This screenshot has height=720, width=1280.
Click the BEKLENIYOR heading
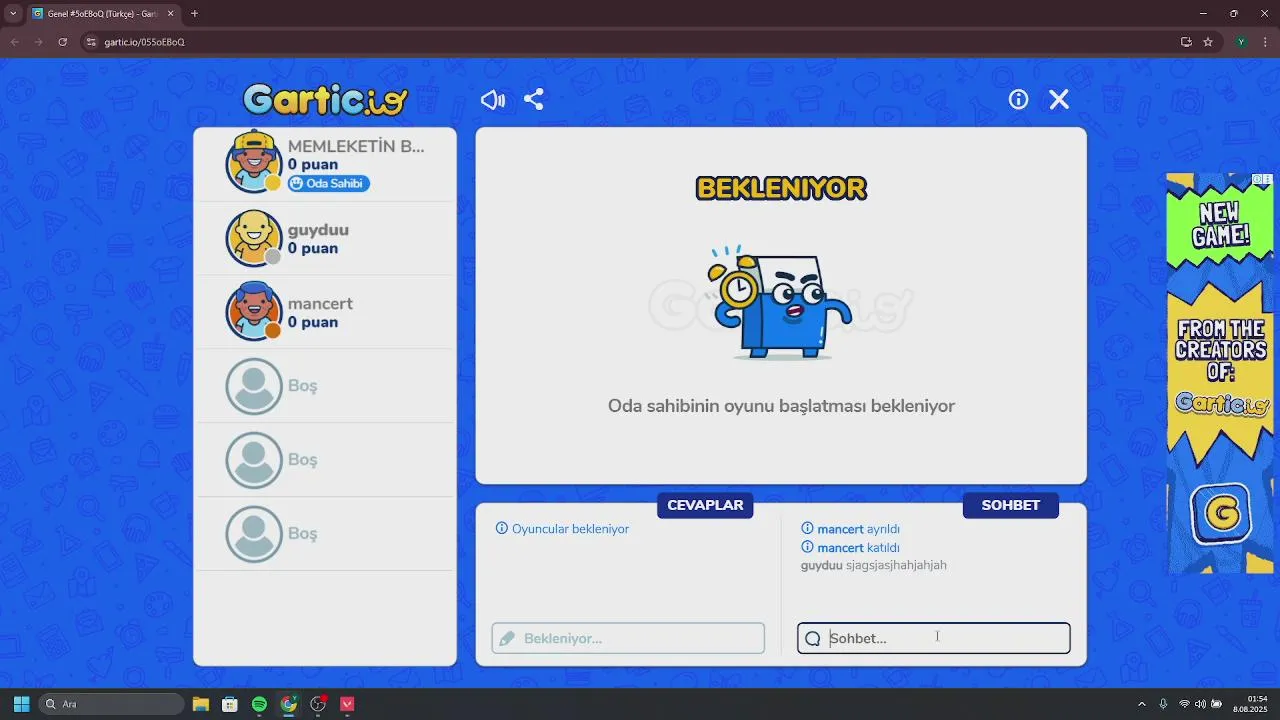pos(781,188)
